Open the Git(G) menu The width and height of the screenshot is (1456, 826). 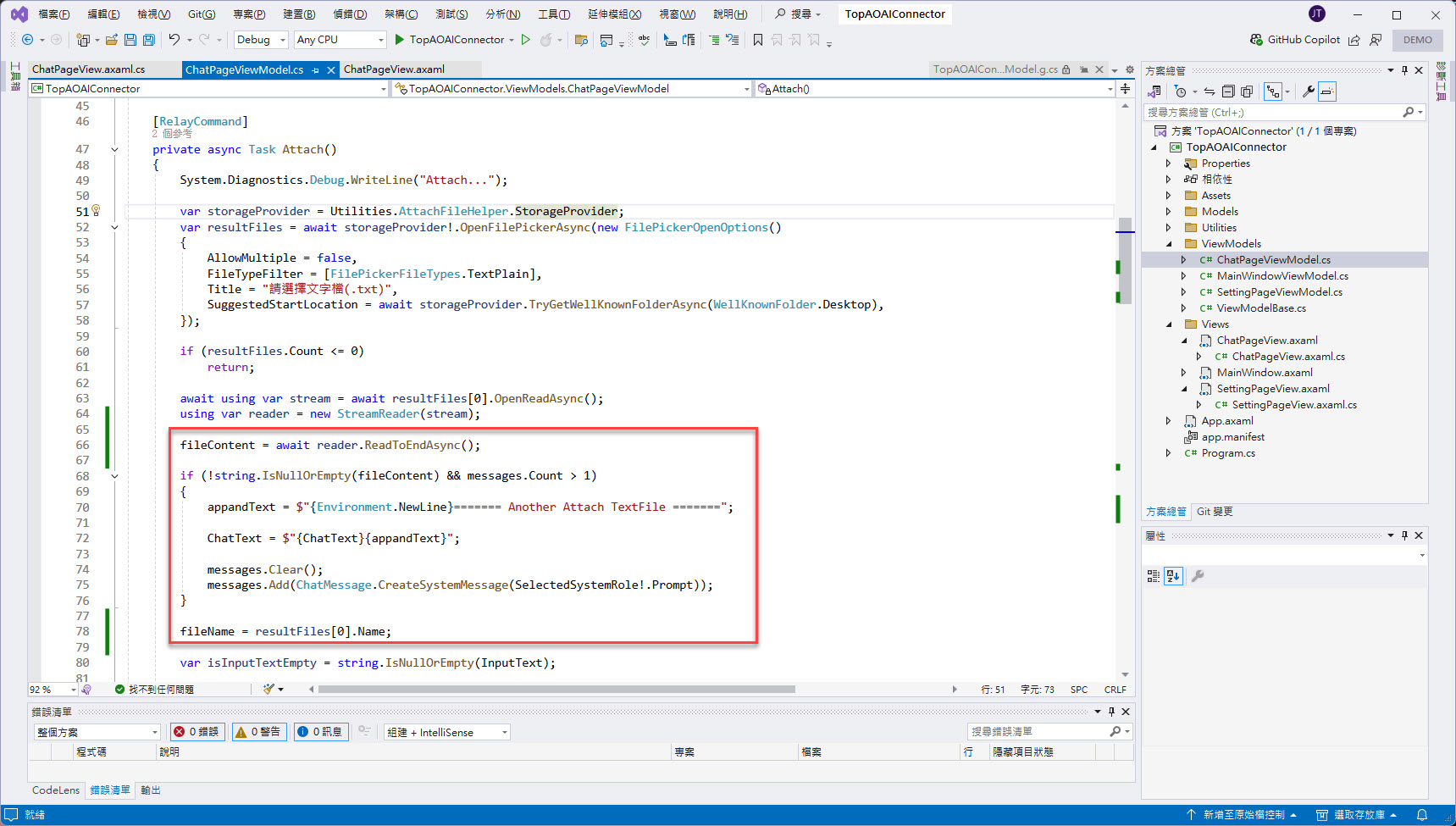click(x=202, y=14)
